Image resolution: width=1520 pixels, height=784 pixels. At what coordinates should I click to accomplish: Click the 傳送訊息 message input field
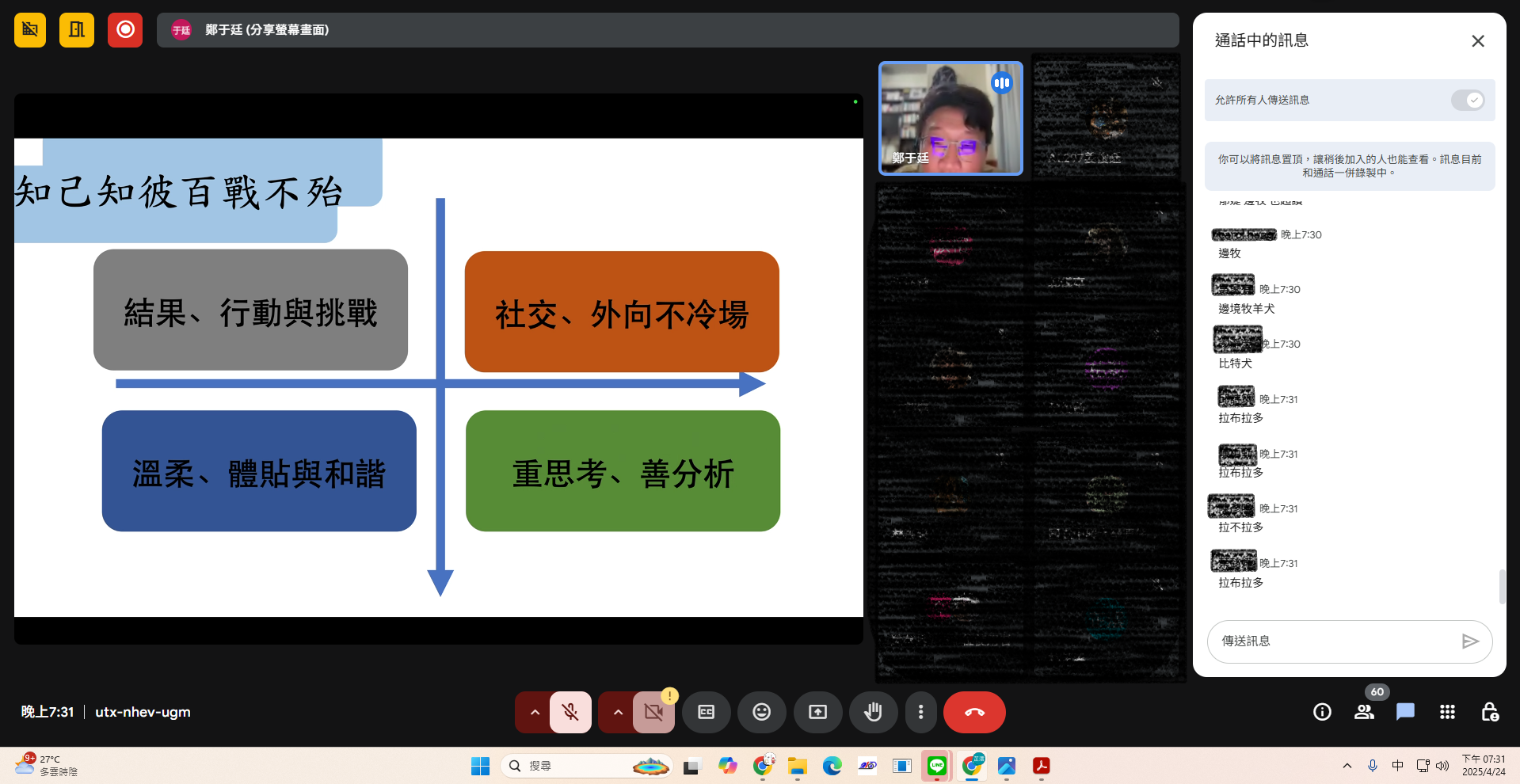coord(1331,641)
